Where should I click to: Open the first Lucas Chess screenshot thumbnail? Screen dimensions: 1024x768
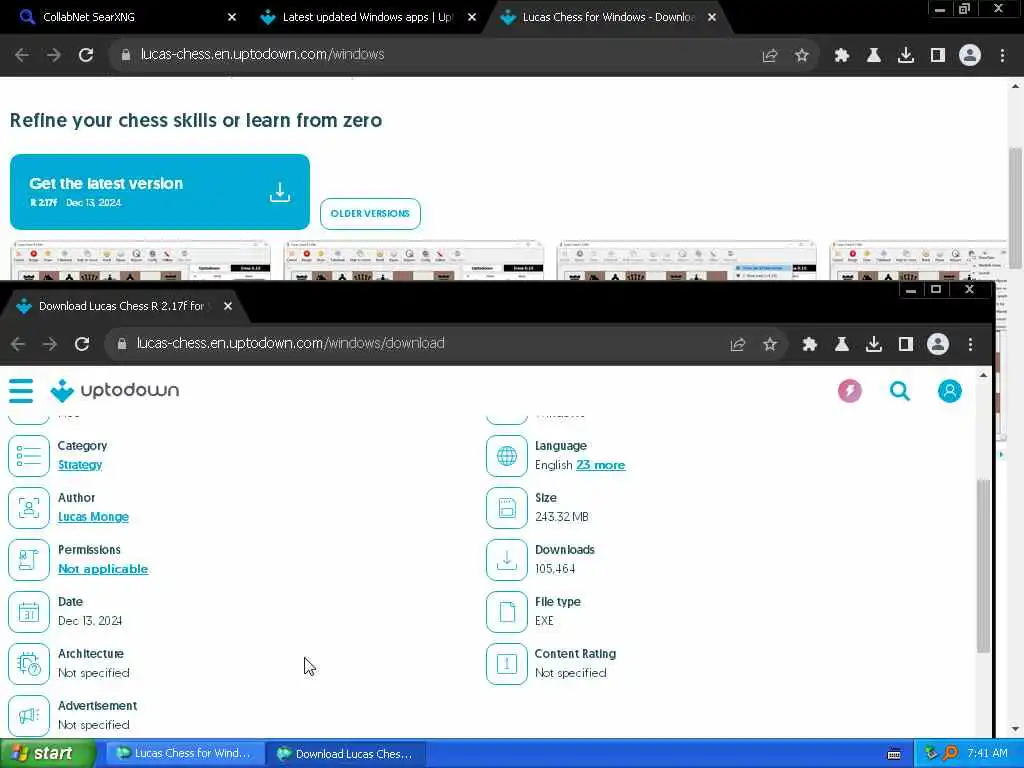click(x=141, y=261)
